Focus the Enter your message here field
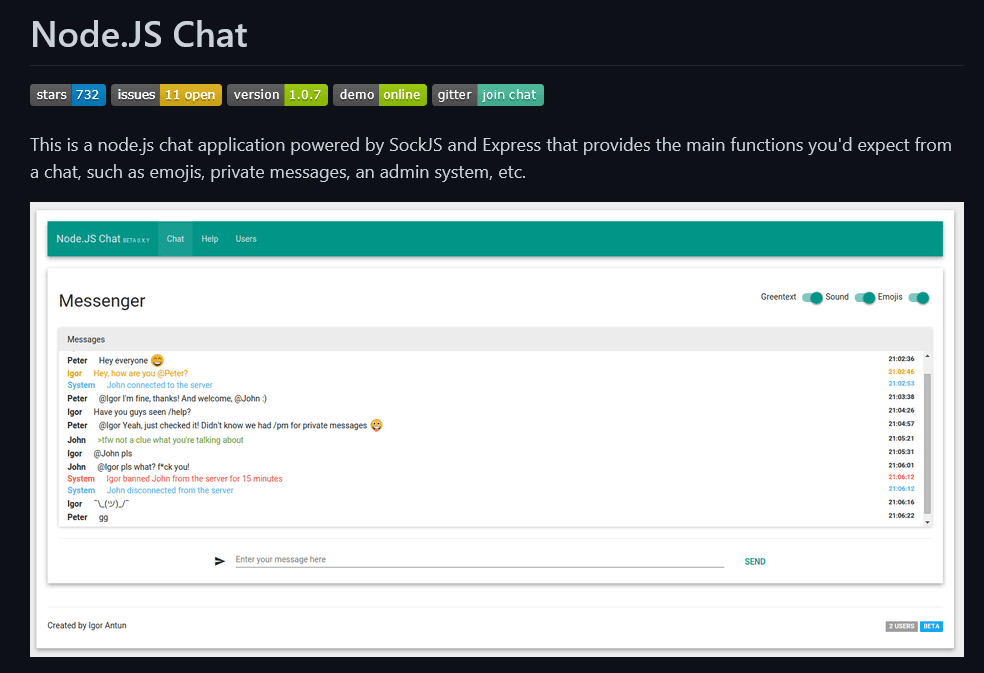 [479, 560]
